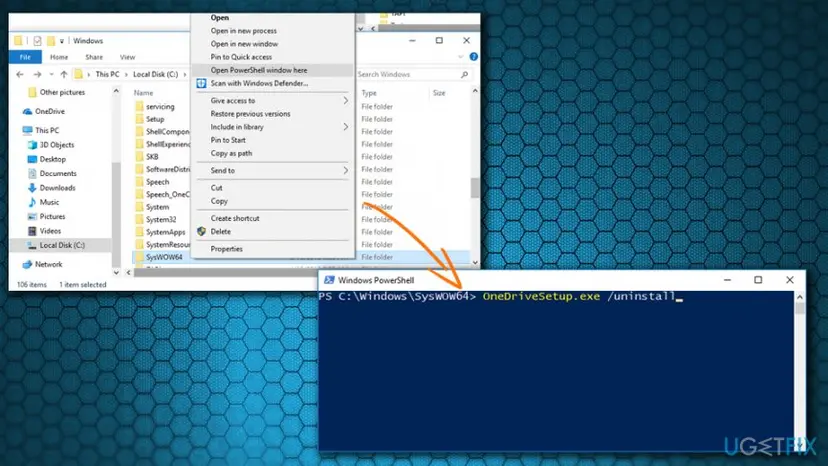Click the search magnifier icon
The image size is (828, 466).
464,74
